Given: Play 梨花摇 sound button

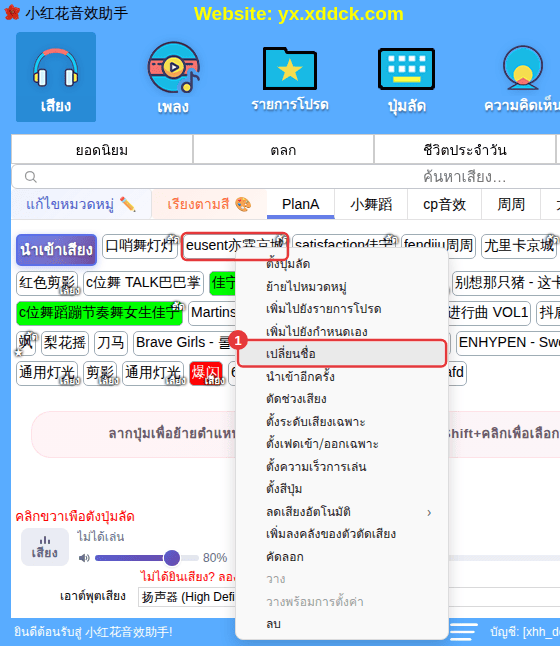Looking at the screenshot, I should 65,343.
